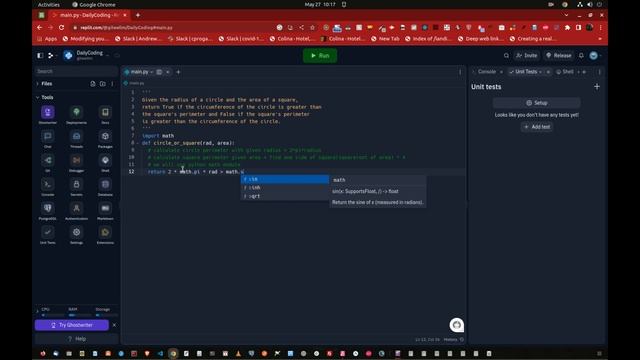Image resolution: width=640 pixels, height=360 pixels.
Task: Switch to the Unit Tests tab
Action: [x=526, y=72]
